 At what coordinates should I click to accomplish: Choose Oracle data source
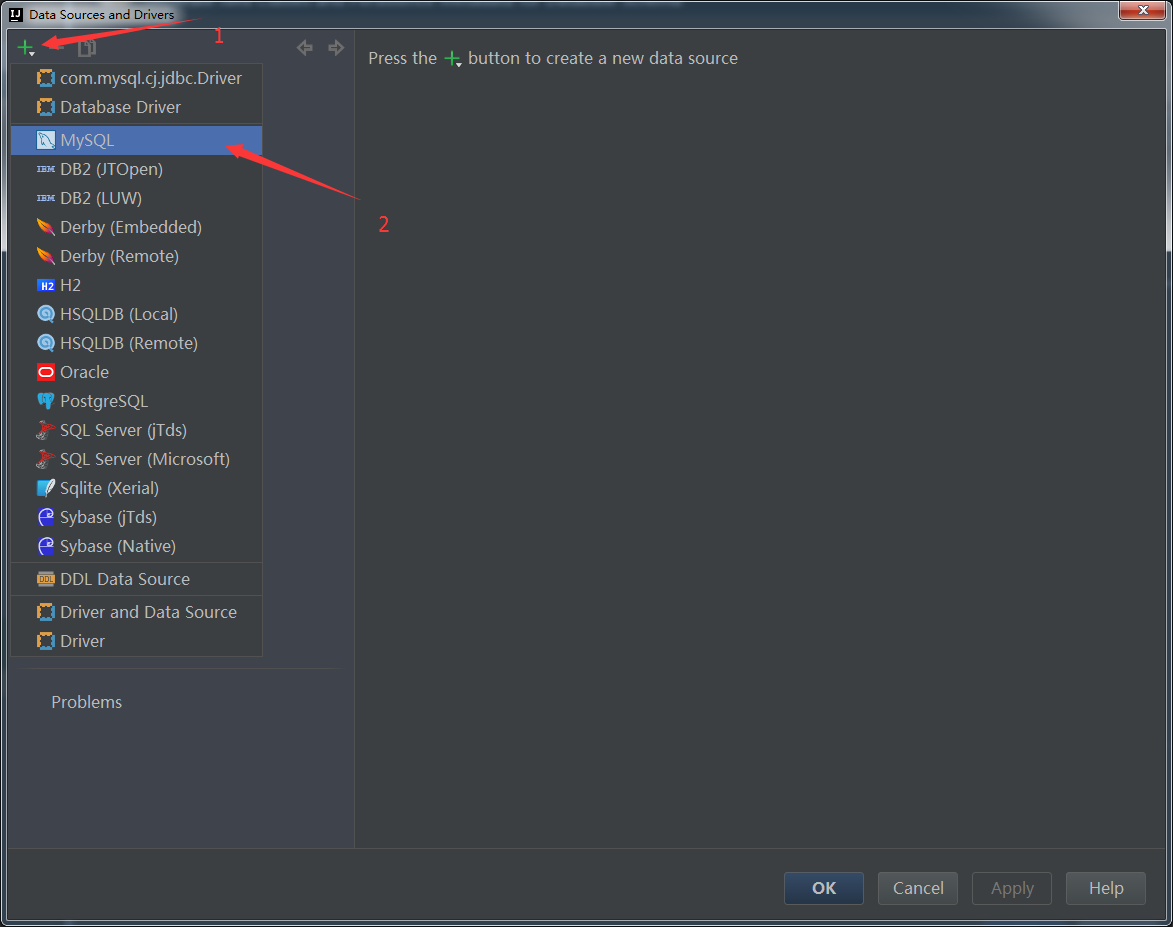(x=137, y=372)
